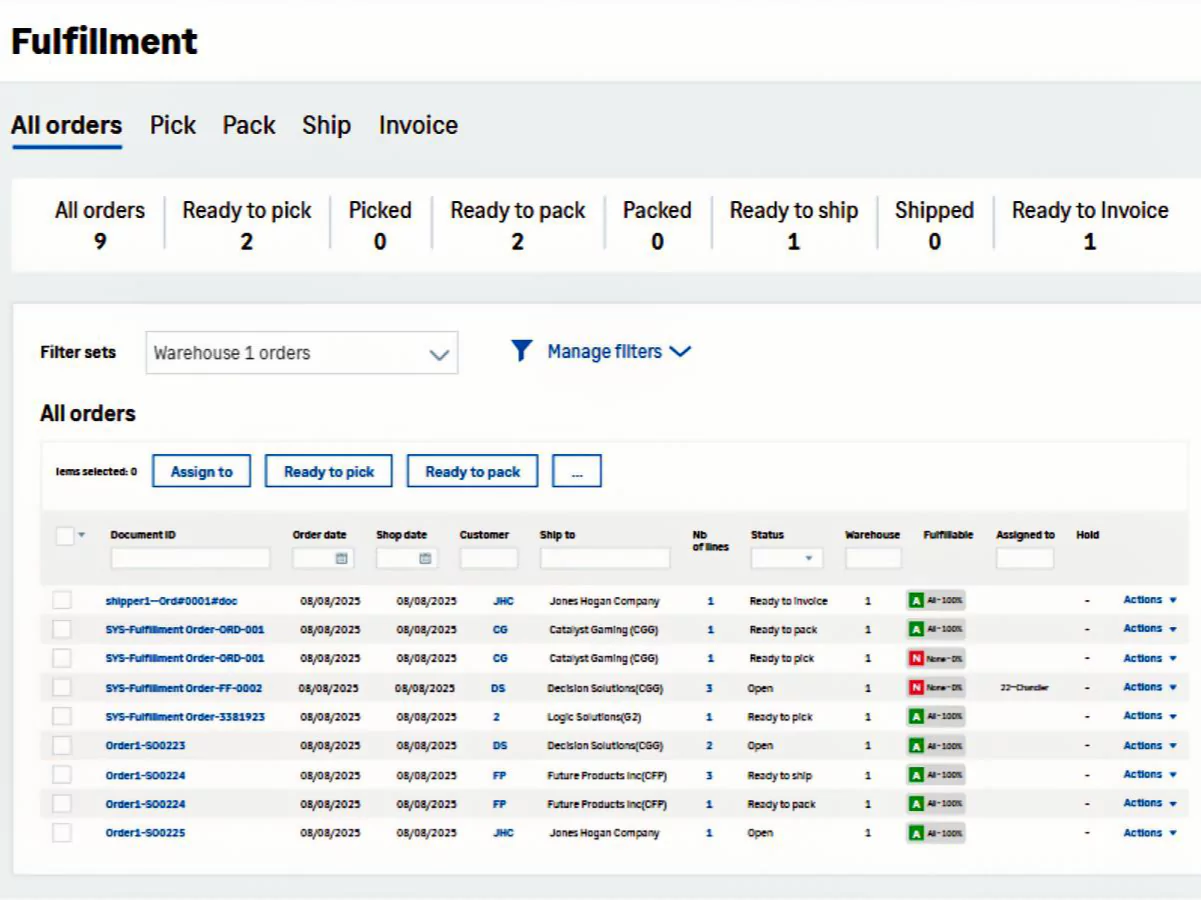Screen dimensions: 1201x900
Task: Click the funnel icon beside Manage filters
Action: [521, 351]
